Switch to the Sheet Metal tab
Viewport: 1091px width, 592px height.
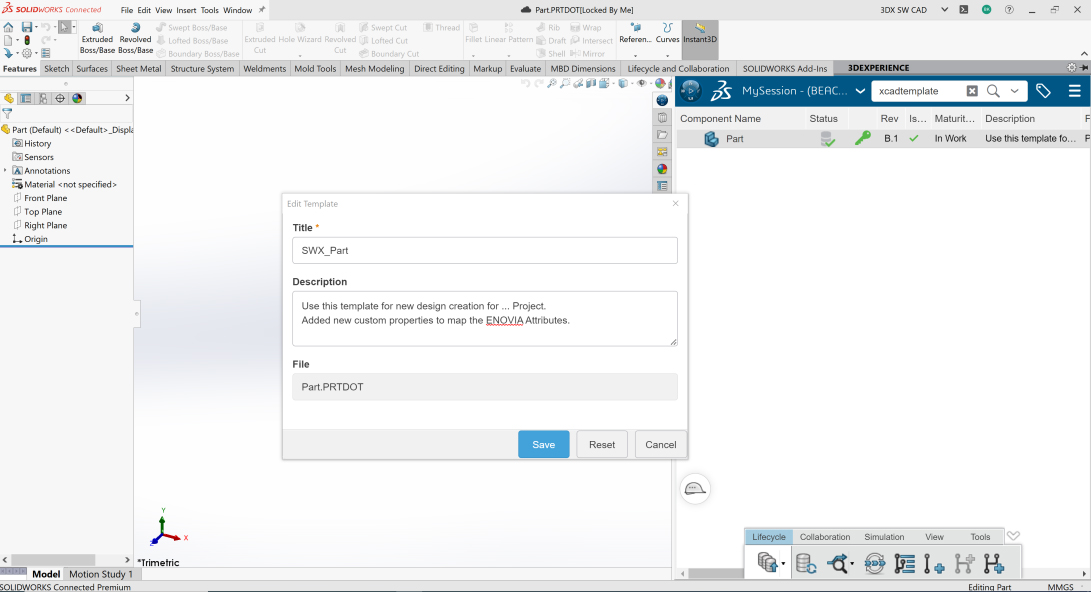click(x=138, y=69)
